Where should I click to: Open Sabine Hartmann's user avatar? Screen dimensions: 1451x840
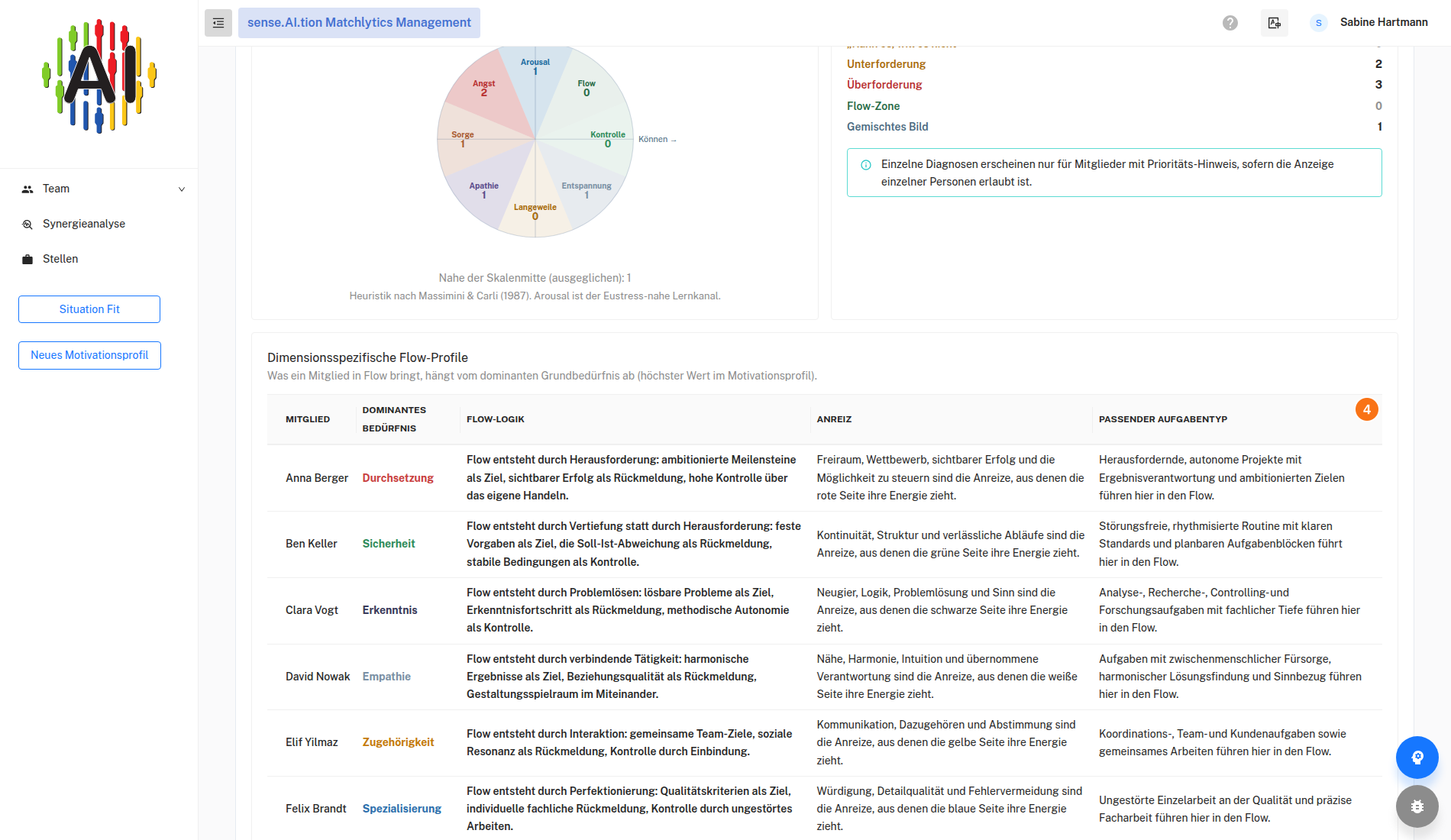(1319, 23)
